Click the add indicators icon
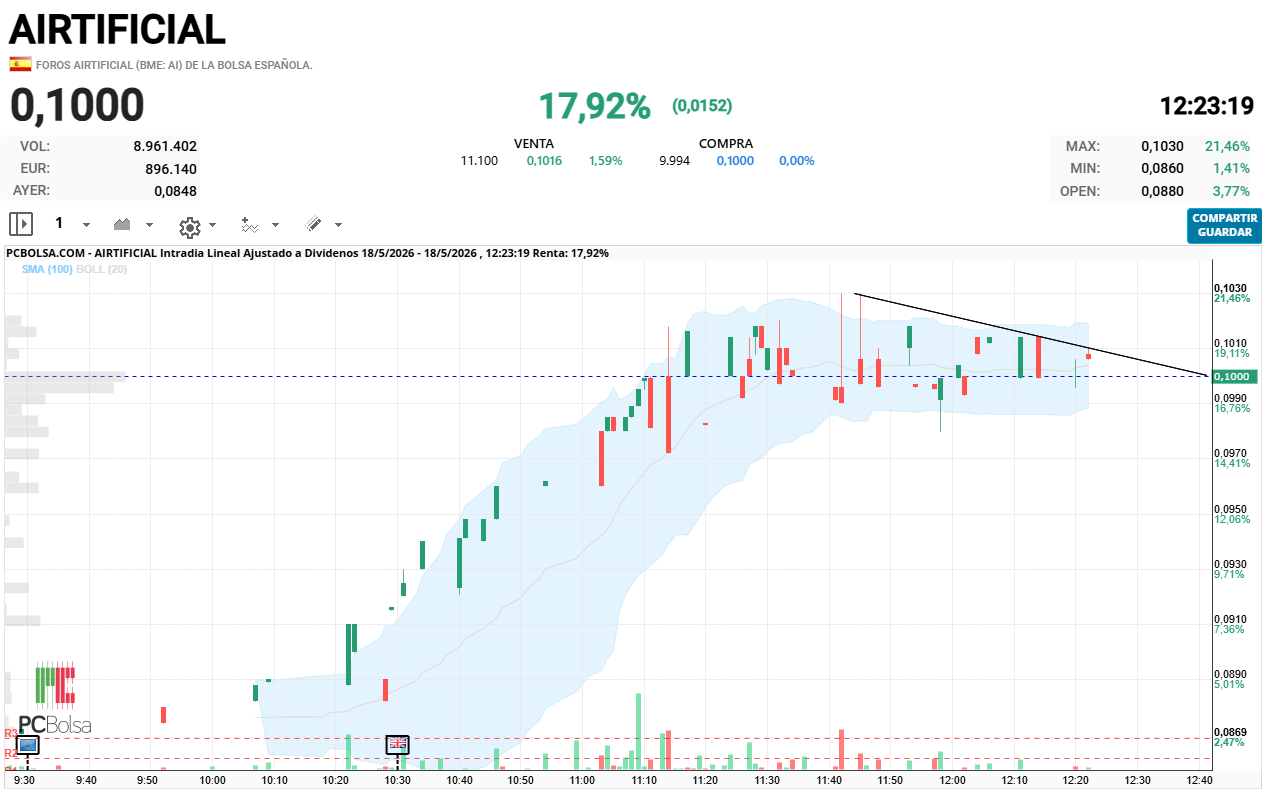 250,225
